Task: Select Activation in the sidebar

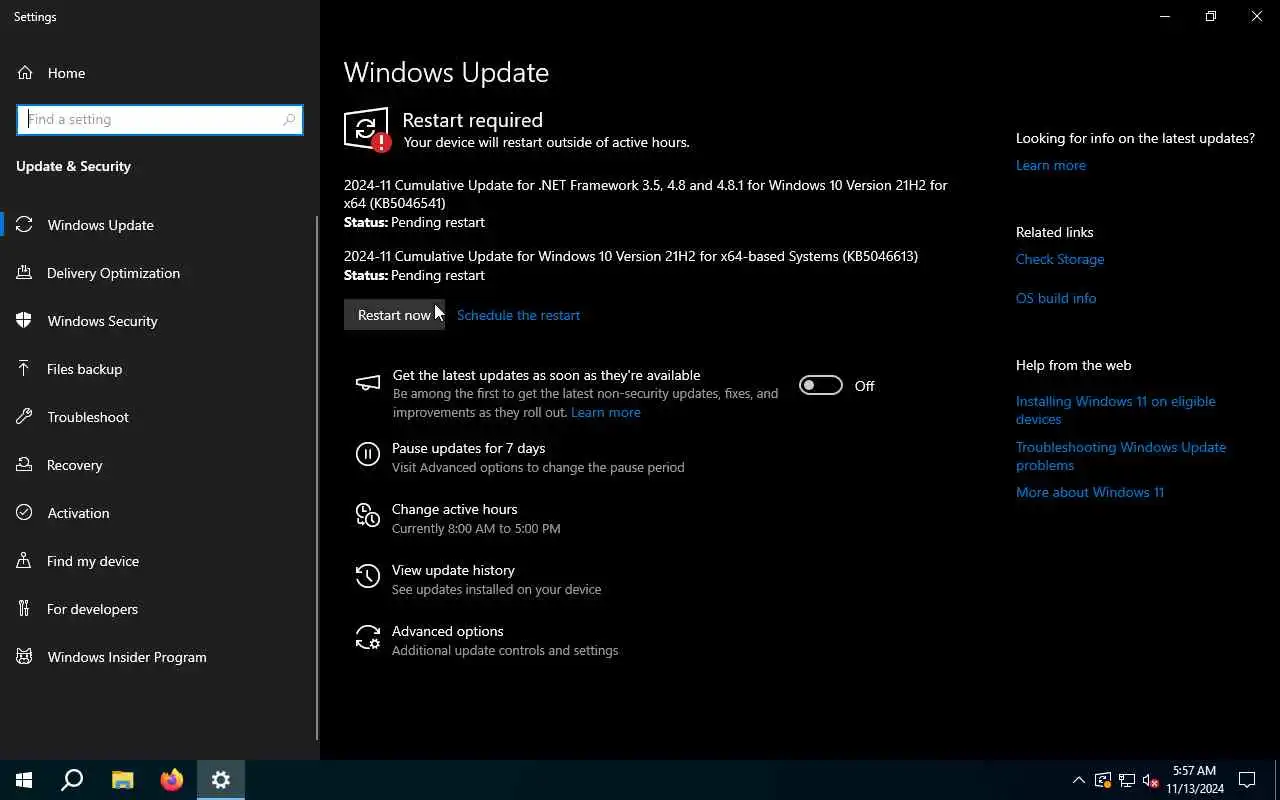Action: pos(160,513)
